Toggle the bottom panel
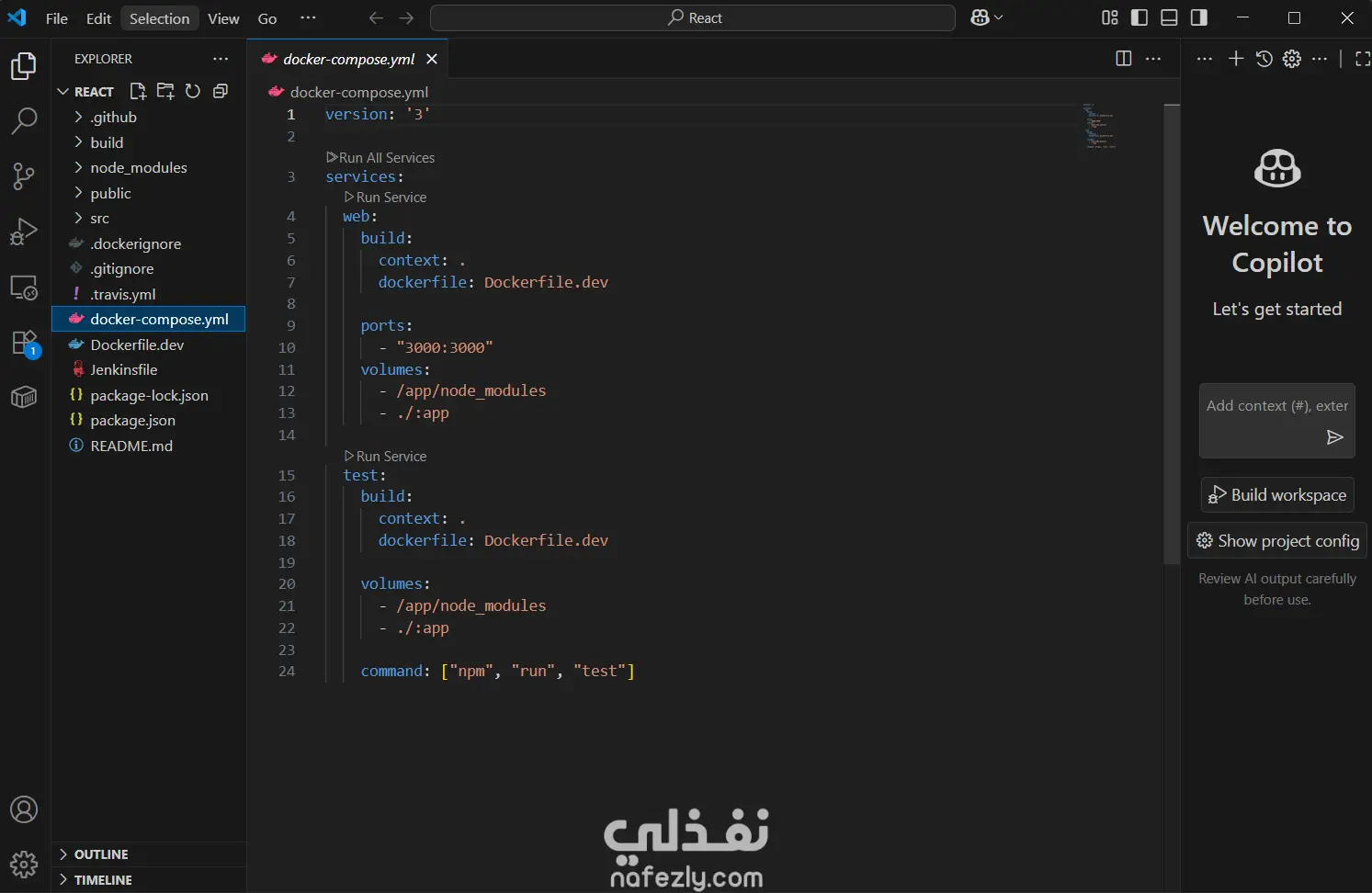The image size is (1372, 893). coord(1169,18)
